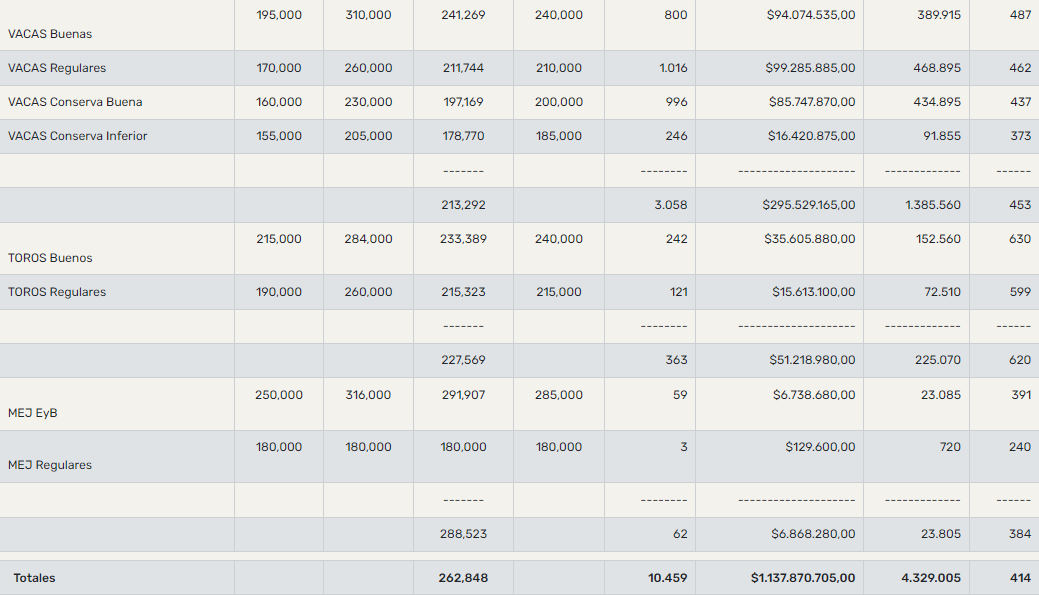Click the VACAS Conserva Buena label
The image size is (1039, 595).
(75, 102)
